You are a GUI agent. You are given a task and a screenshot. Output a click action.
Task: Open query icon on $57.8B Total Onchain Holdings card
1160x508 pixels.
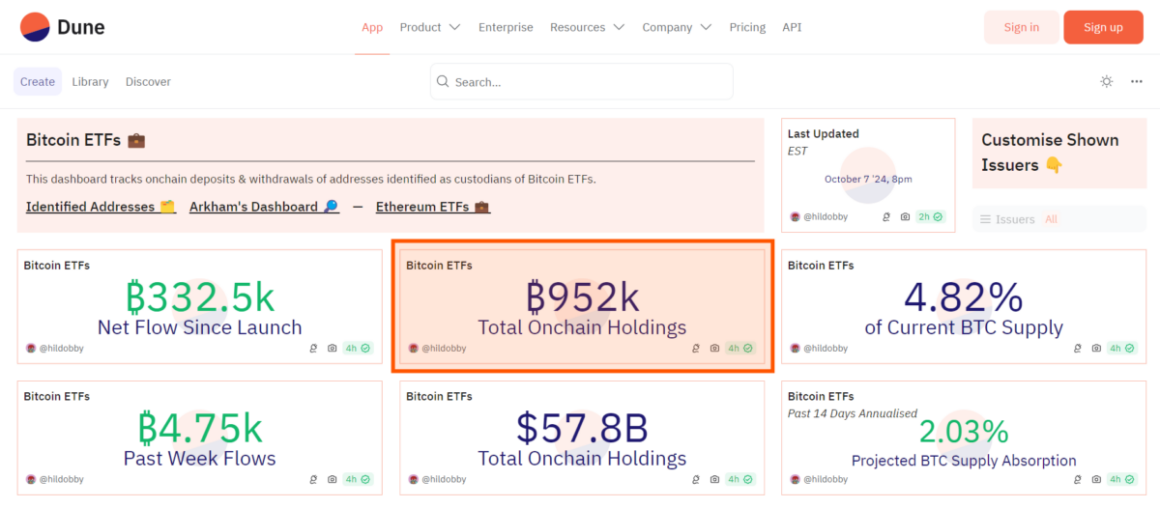coord(695,479)
